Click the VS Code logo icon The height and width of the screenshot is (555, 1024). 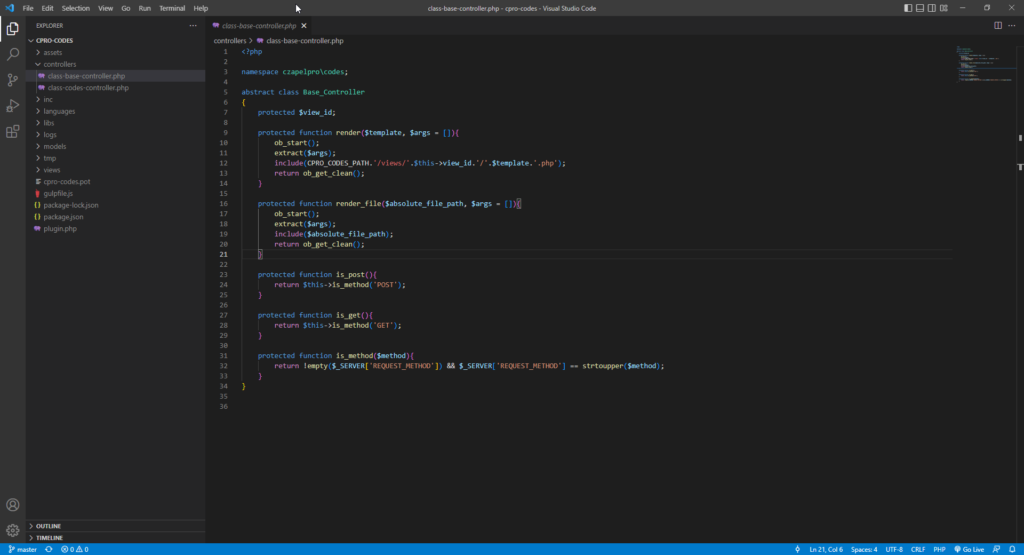tap(9, 8)
